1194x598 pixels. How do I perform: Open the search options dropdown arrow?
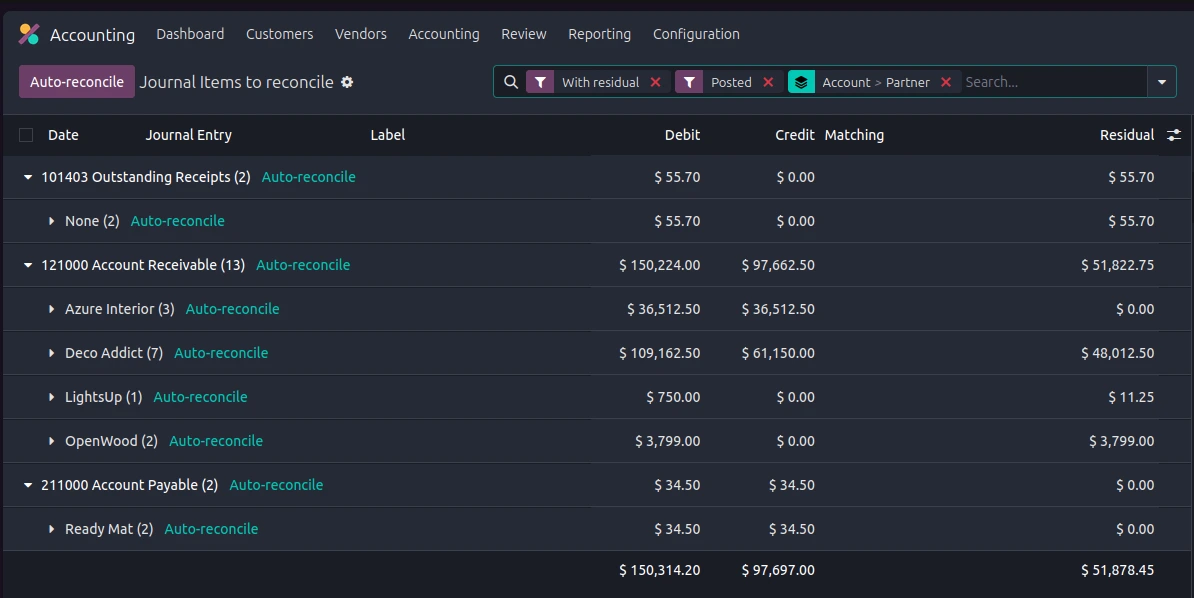(x=1162, y=82)
